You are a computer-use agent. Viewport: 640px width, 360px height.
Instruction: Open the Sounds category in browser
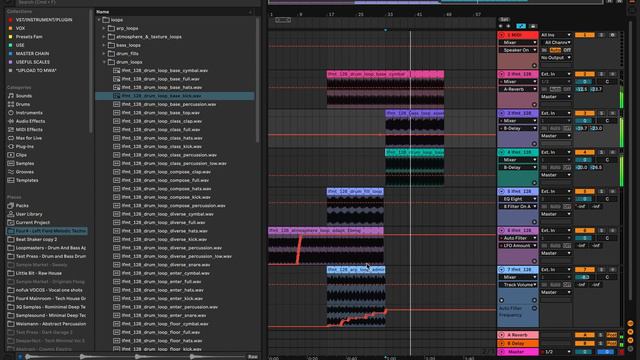pyautogui.click(x=24, y=96)
